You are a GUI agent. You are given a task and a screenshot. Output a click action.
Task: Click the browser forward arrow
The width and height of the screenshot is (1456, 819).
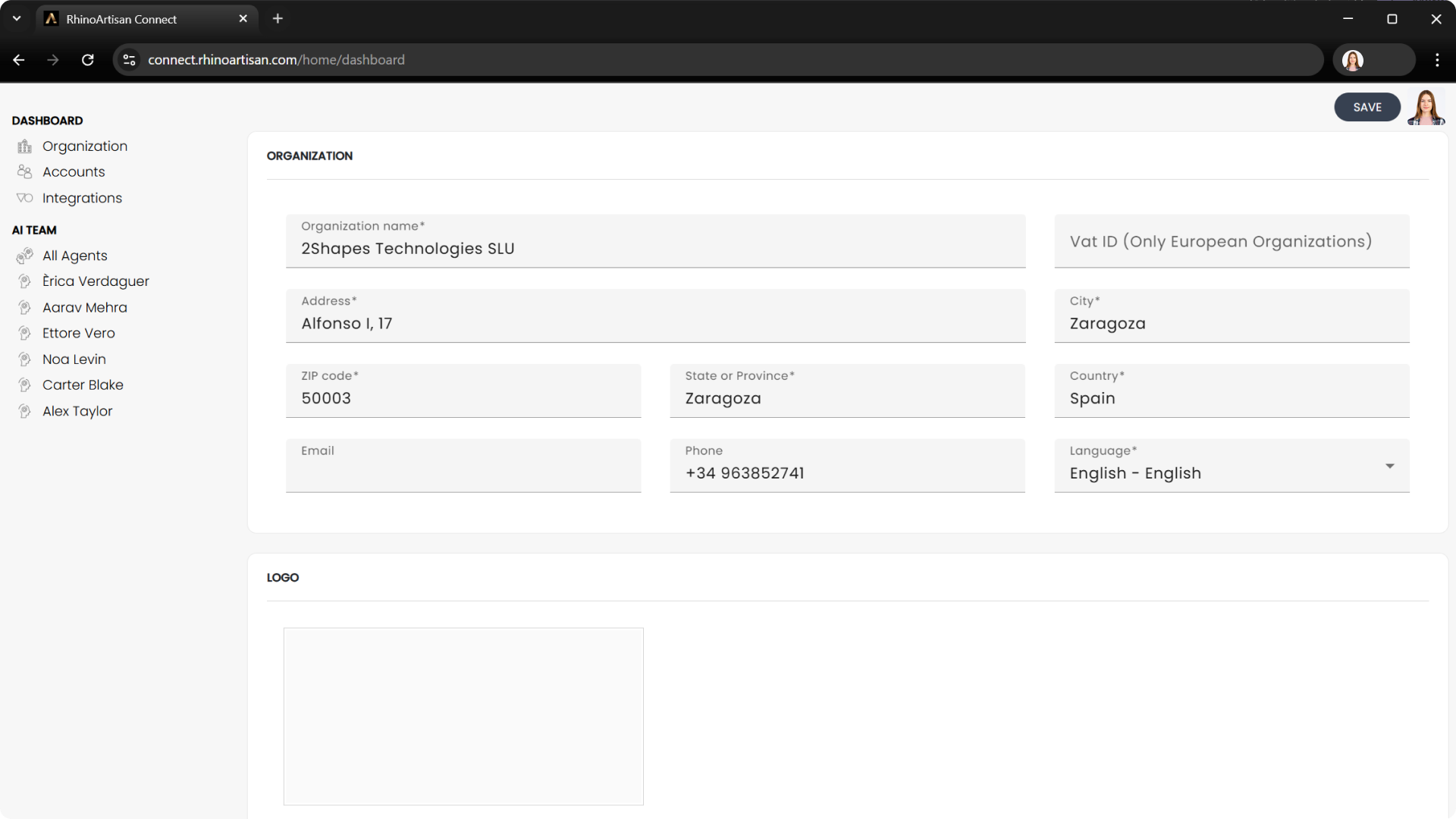pyautogui.click(x=53, y=60)
